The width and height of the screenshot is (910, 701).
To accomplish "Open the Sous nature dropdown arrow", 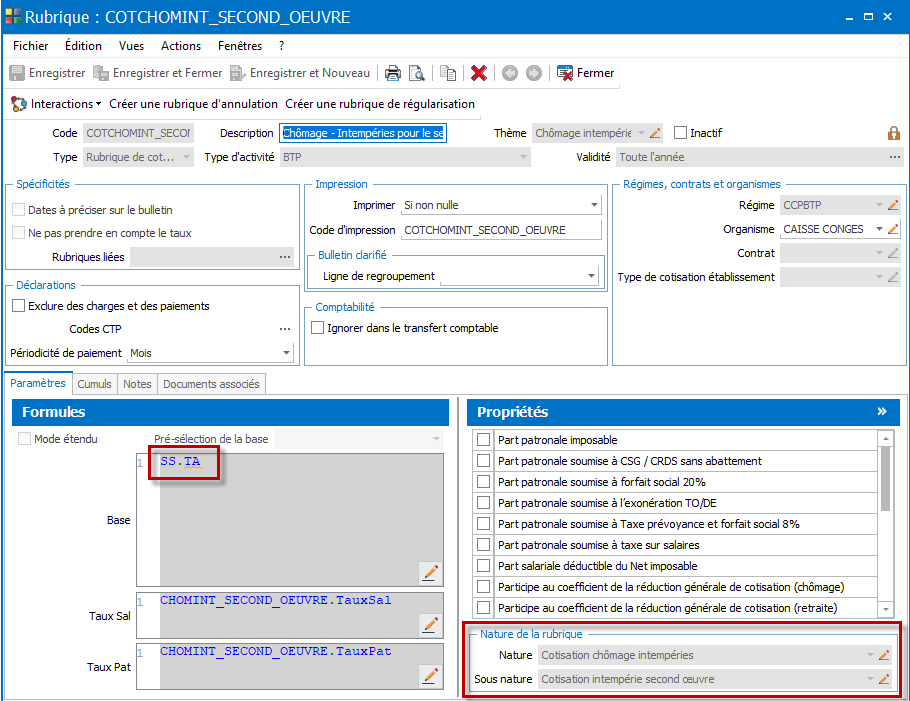I will click(x=871, y=679).
